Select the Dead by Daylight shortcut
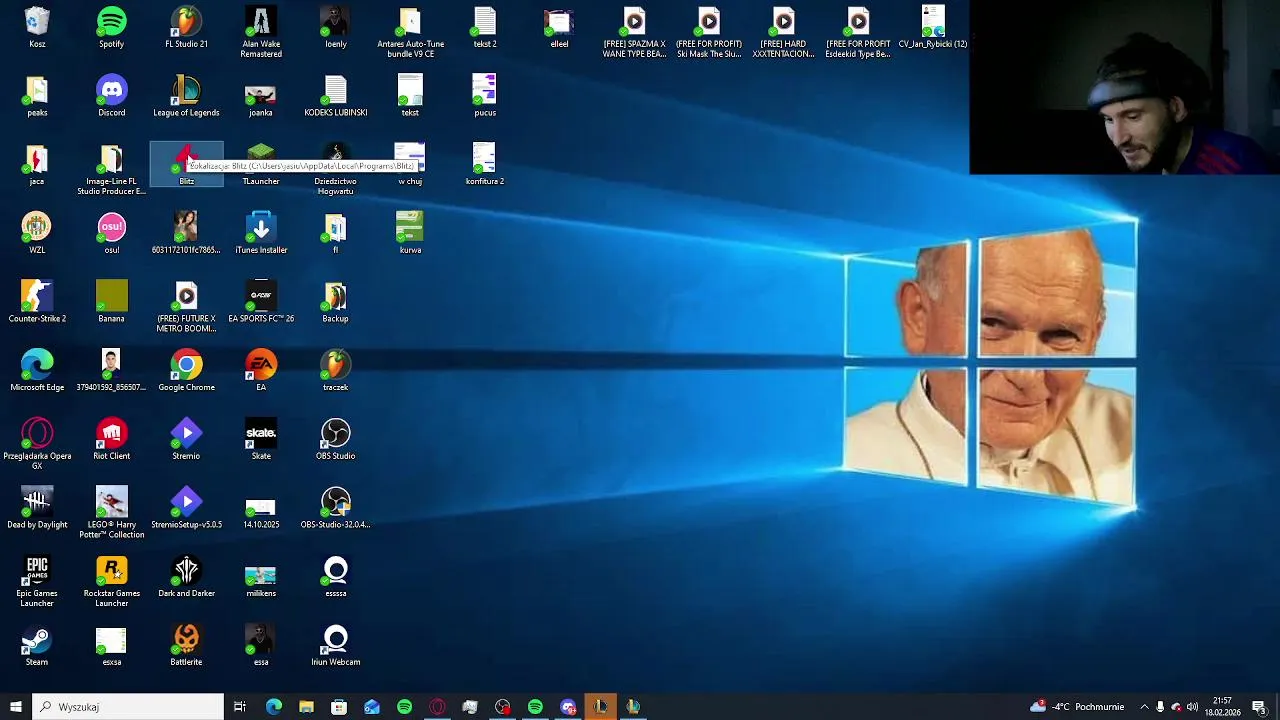1280x720 pixels. [37, 508]
